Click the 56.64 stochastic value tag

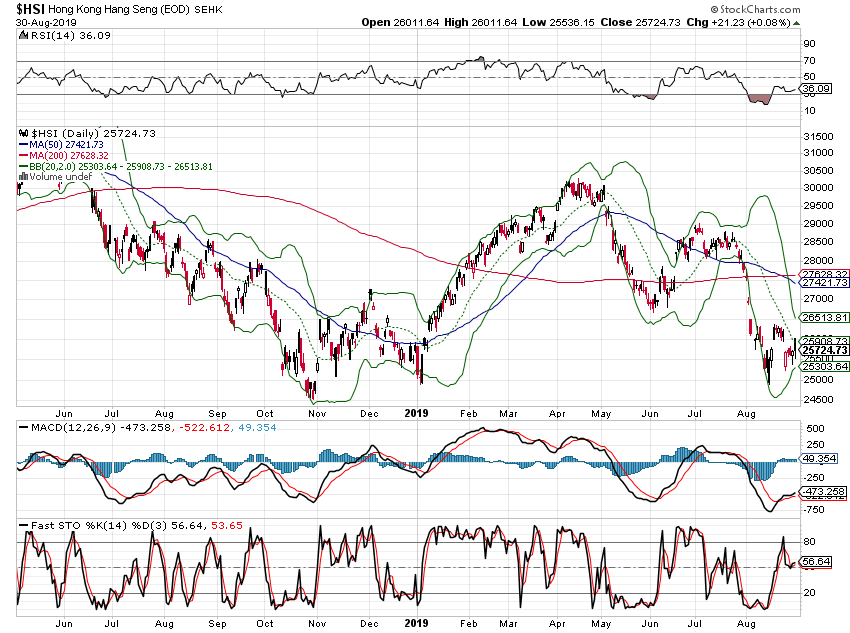coord(819,562)
